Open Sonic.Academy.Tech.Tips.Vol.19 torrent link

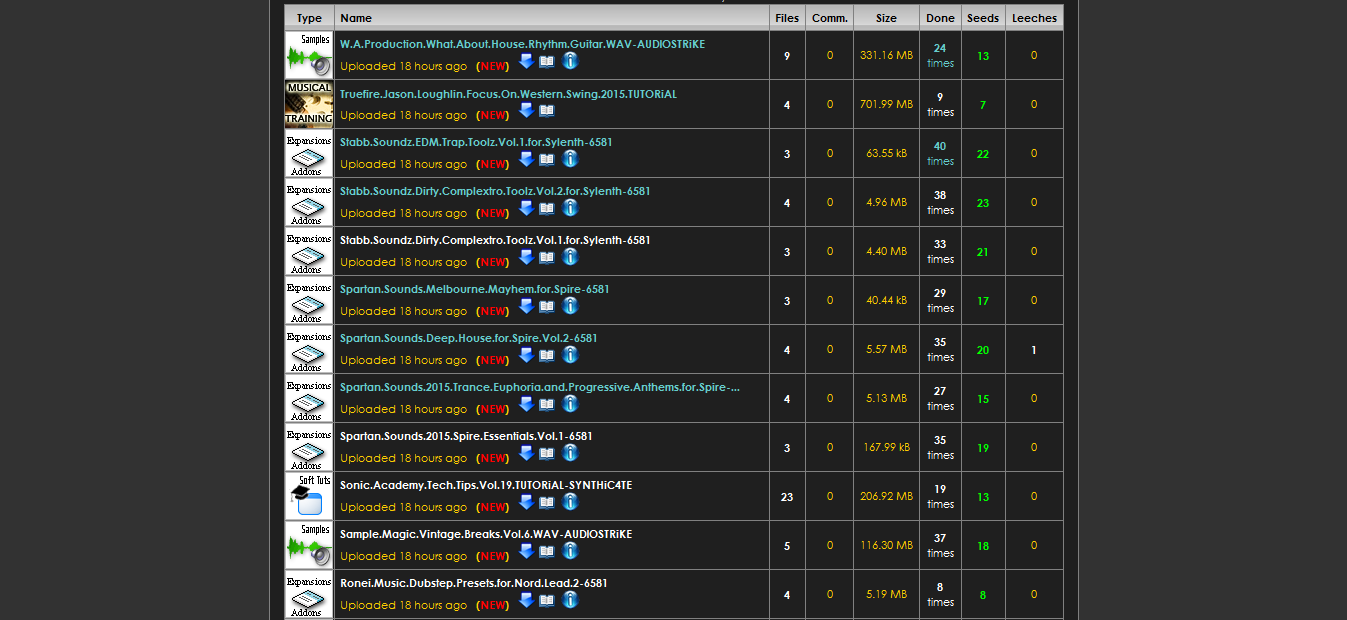[486, 486]
